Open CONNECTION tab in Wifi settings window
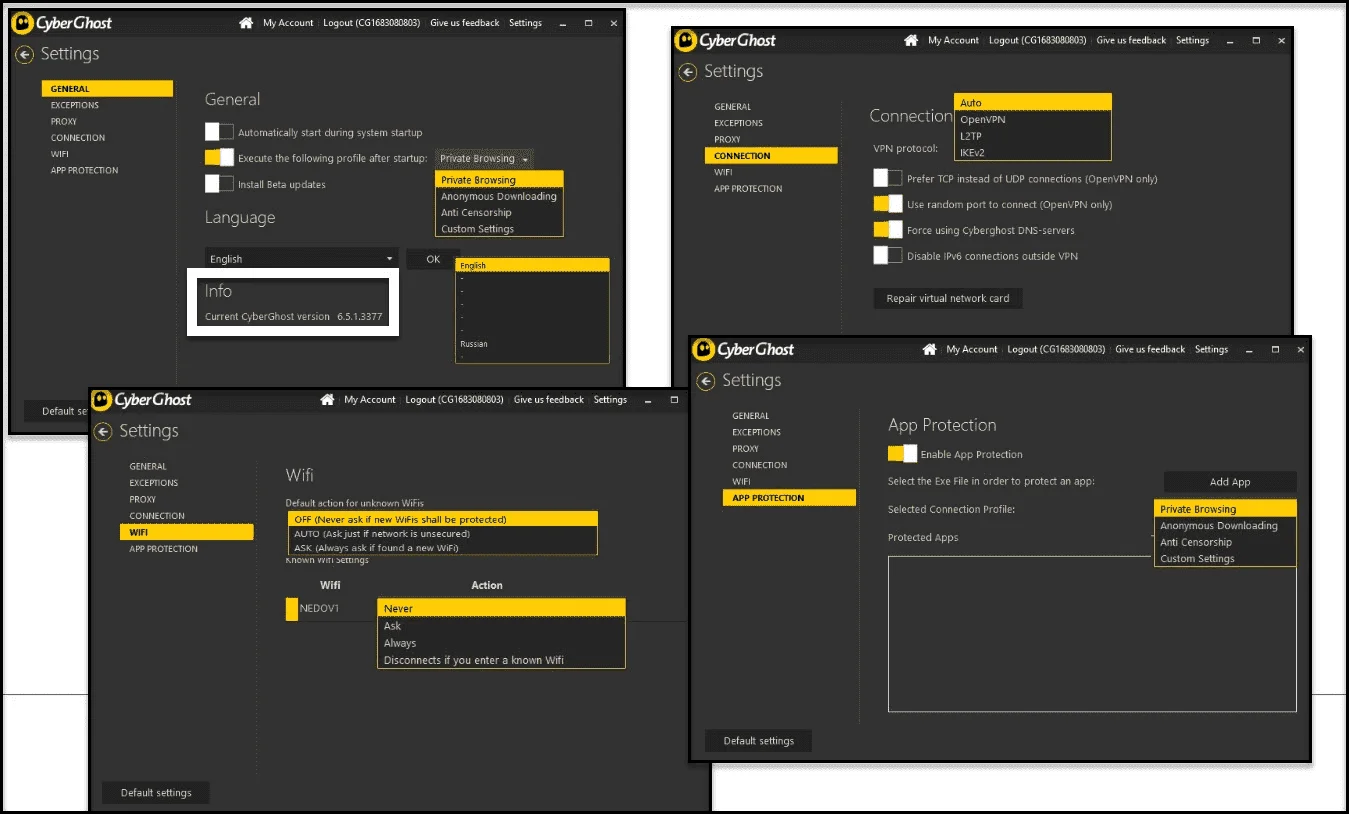Viewport: 1349px width, 814px height. (x=157, y=515)
